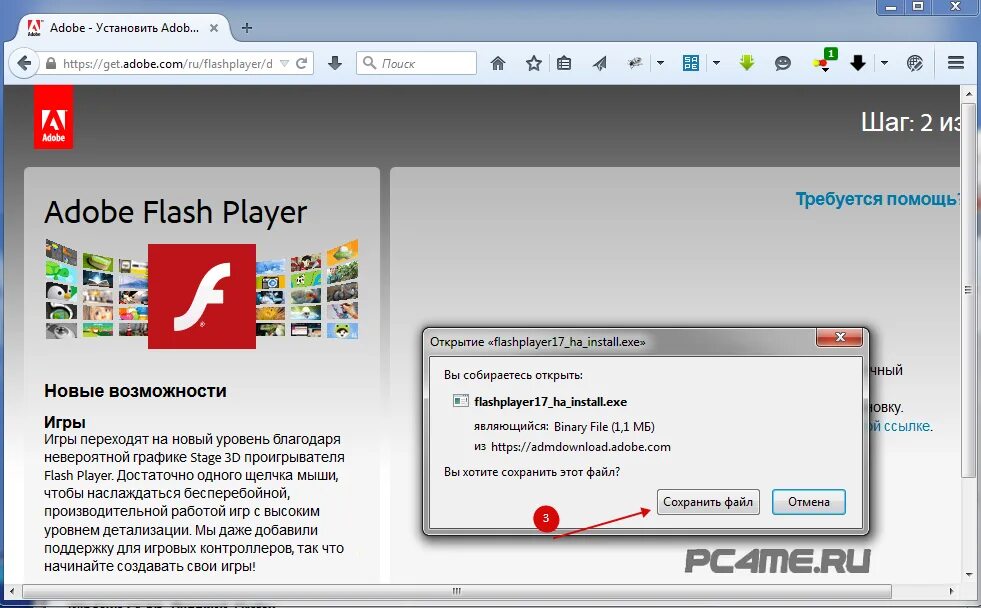The width and height of the screenshot is (981, 608).
Task: Click the Adobe Flash Player title
Action: pos(175,212)
